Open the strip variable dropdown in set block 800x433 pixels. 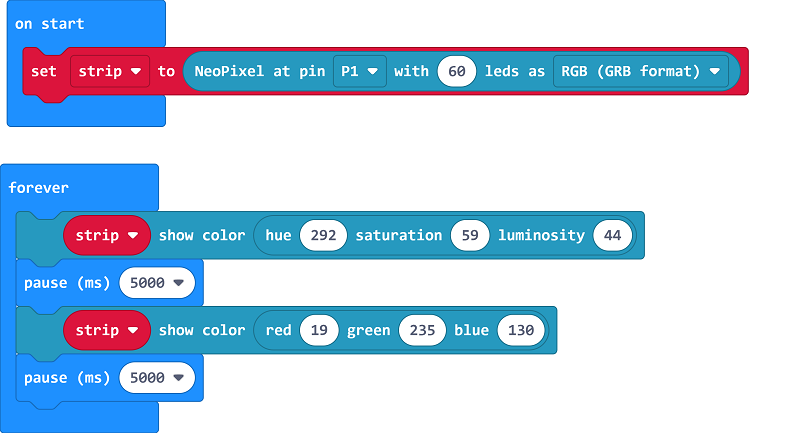(x=110, y=72)
